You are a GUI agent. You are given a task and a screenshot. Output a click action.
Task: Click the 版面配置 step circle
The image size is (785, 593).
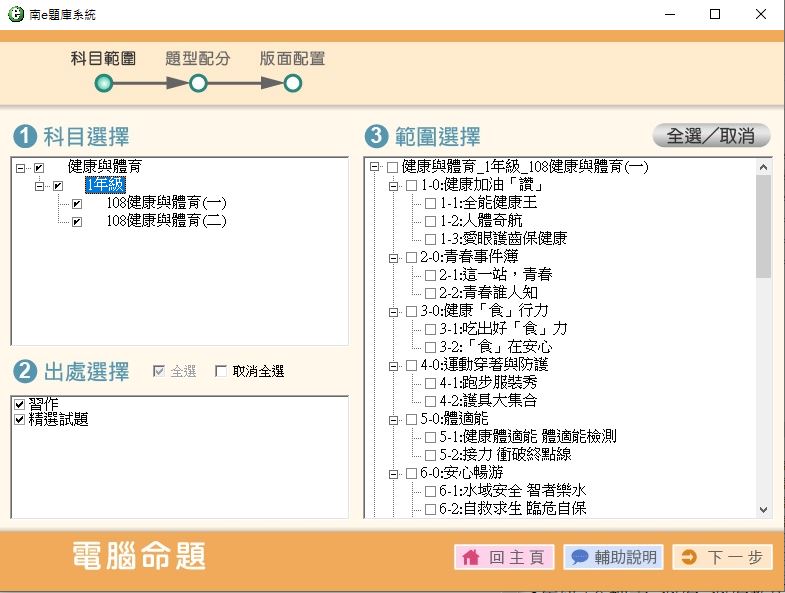pyautogui.click(x=292, y=83)
